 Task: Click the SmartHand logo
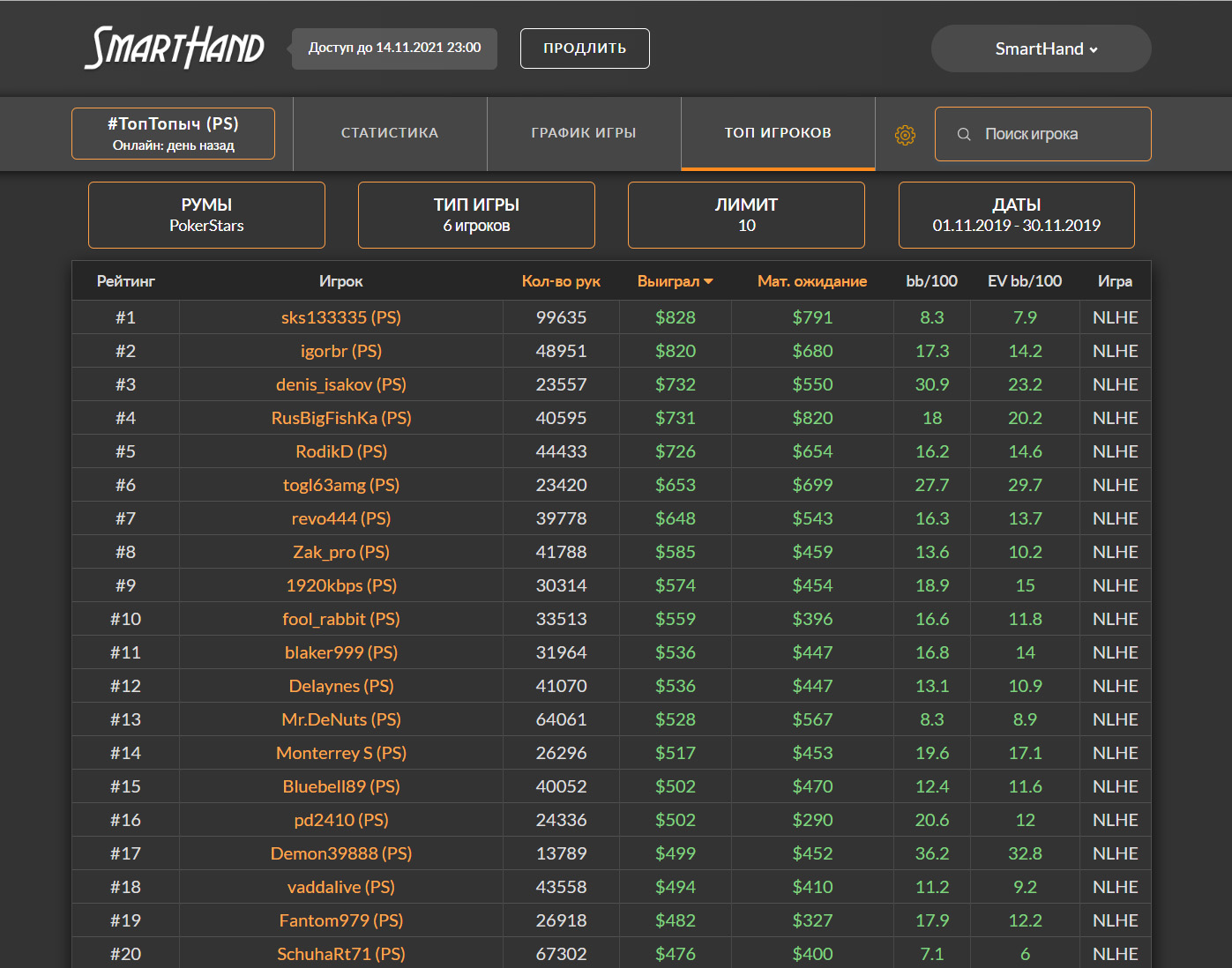pos(175,48)
